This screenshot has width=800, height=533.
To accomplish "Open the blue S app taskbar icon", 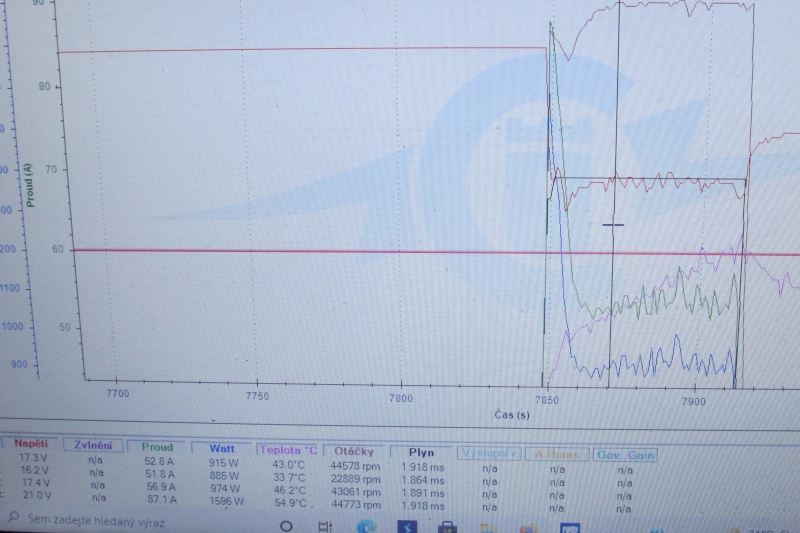I will (407, 526).
